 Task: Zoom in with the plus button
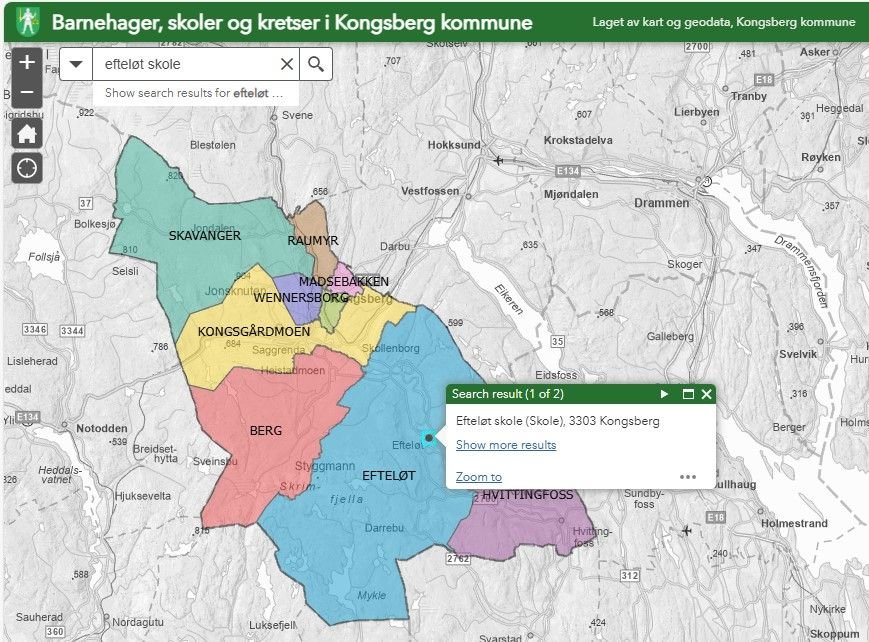(x=26, y=62)
